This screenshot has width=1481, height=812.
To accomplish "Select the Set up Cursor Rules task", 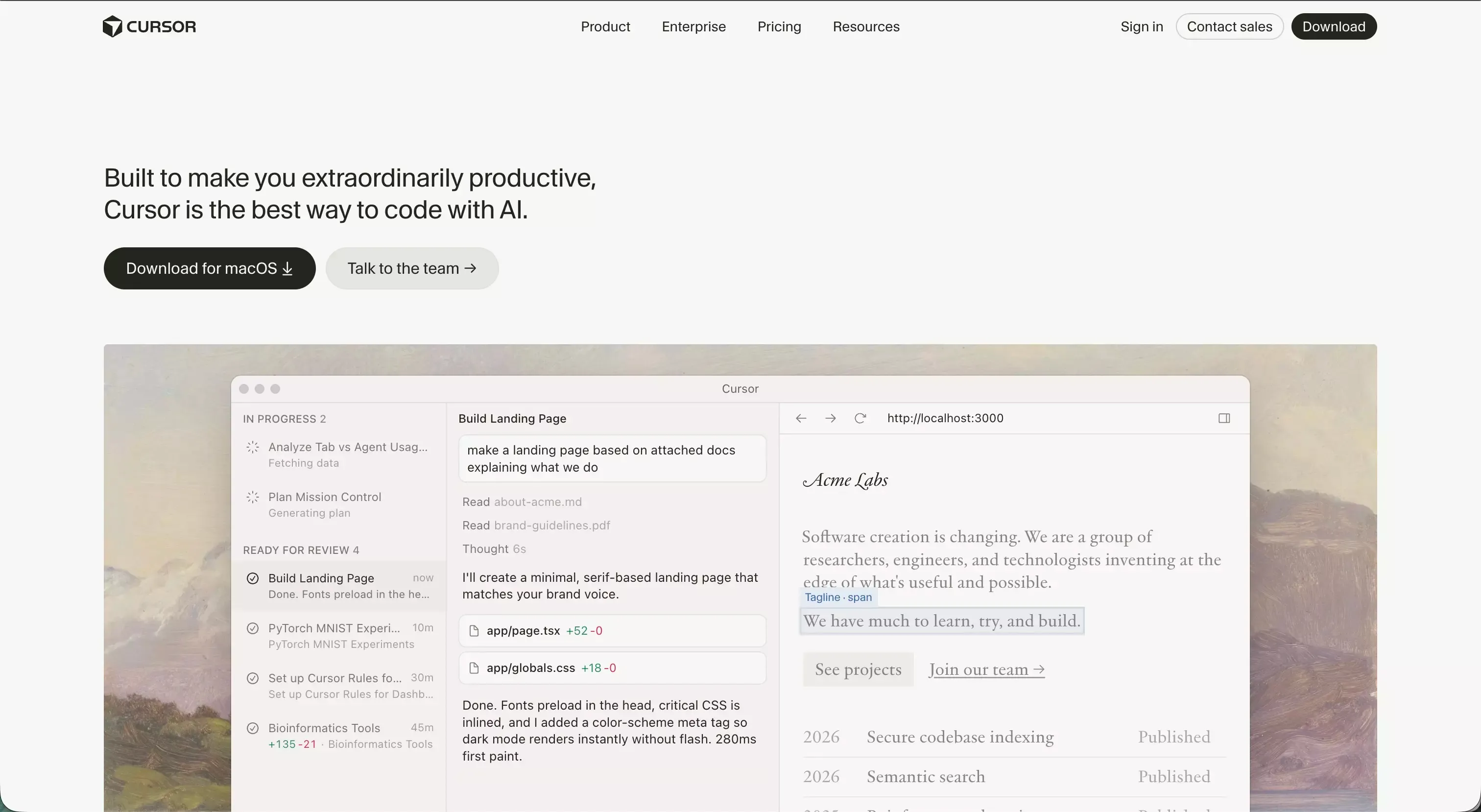I will click(338, 686).
